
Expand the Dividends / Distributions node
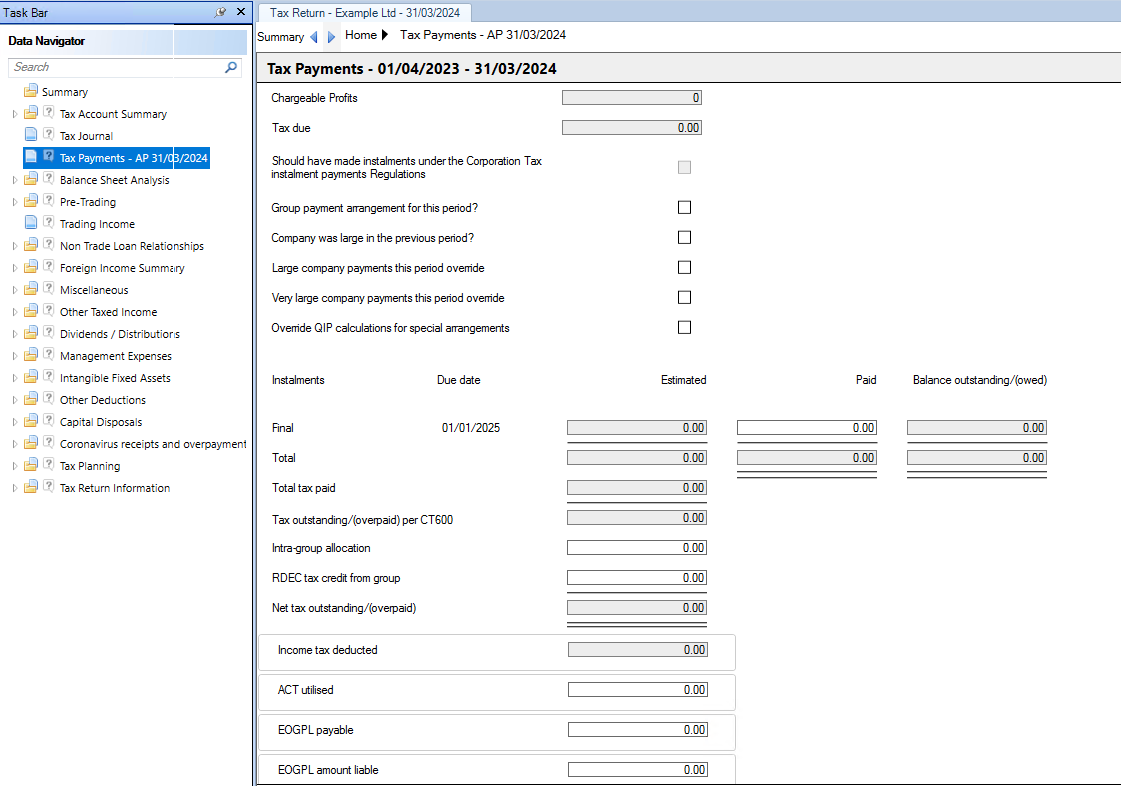(x=15, y=334)
